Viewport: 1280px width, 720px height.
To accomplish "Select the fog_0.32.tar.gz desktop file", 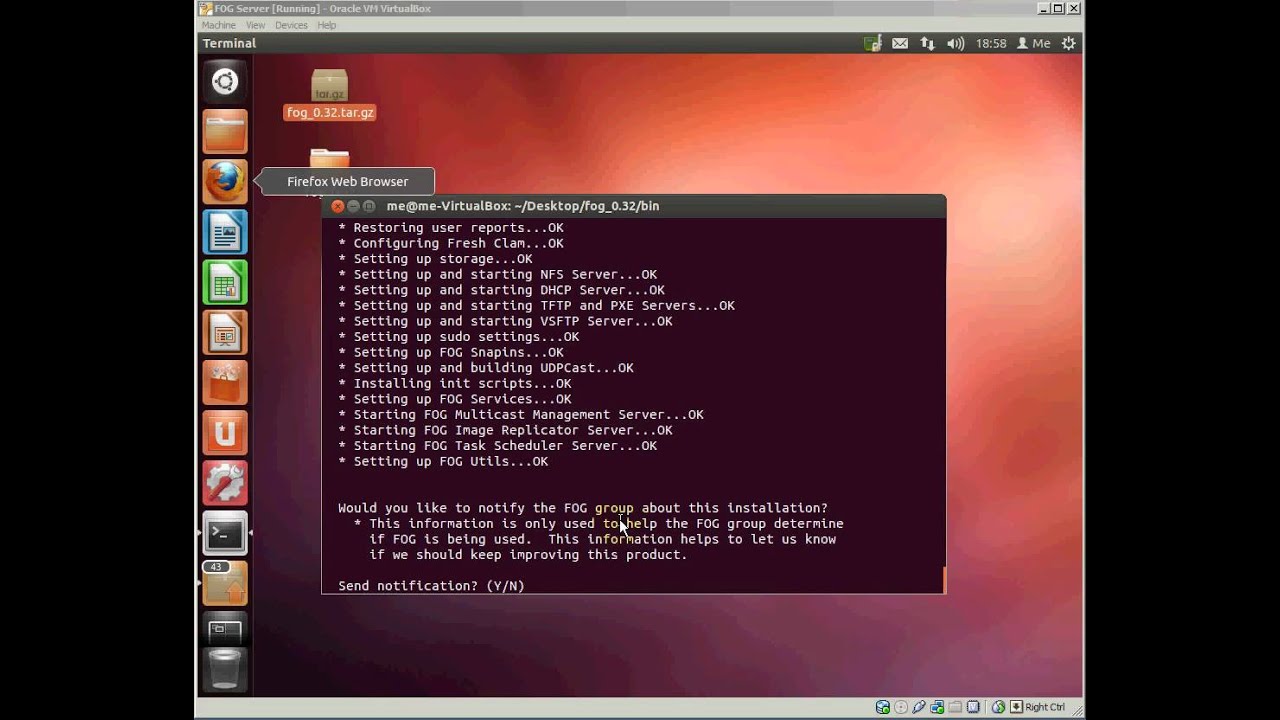I will (329, 96).
